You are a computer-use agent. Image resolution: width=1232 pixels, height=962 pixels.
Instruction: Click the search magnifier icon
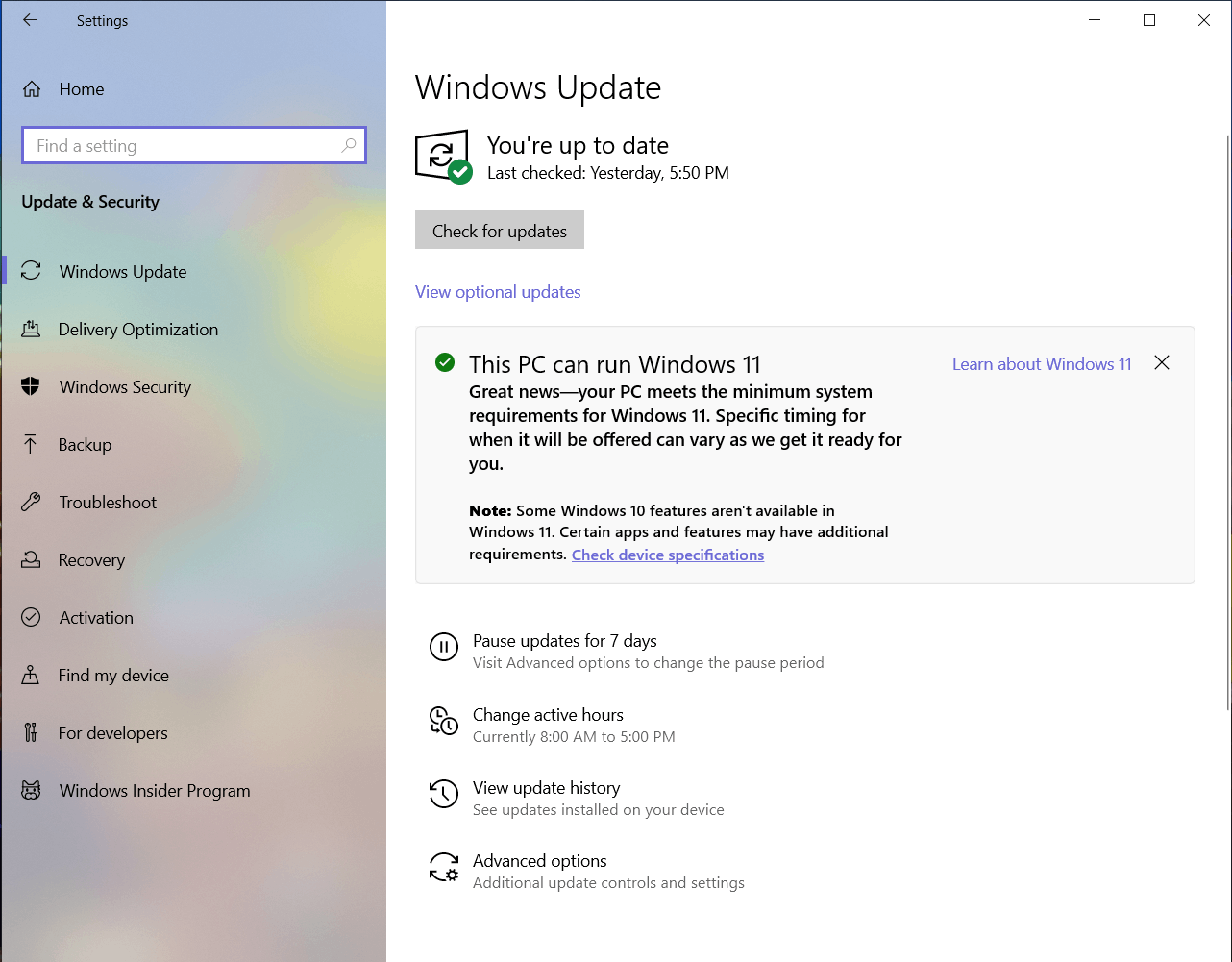tap(349, 145)
